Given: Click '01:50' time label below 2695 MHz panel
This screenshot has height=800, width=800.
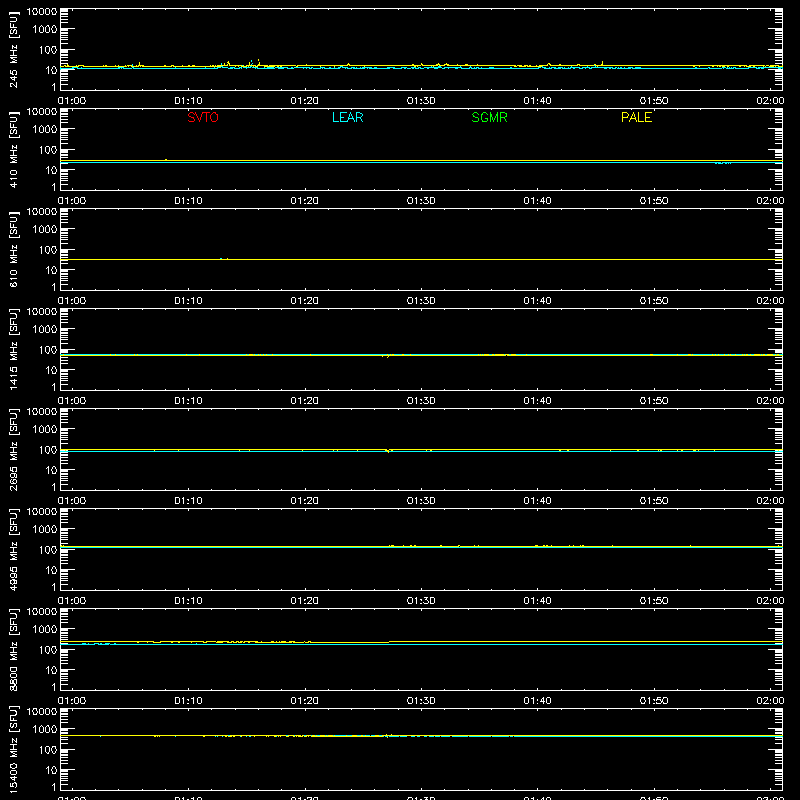Looking at the screenshot, I should pos(654,501).
